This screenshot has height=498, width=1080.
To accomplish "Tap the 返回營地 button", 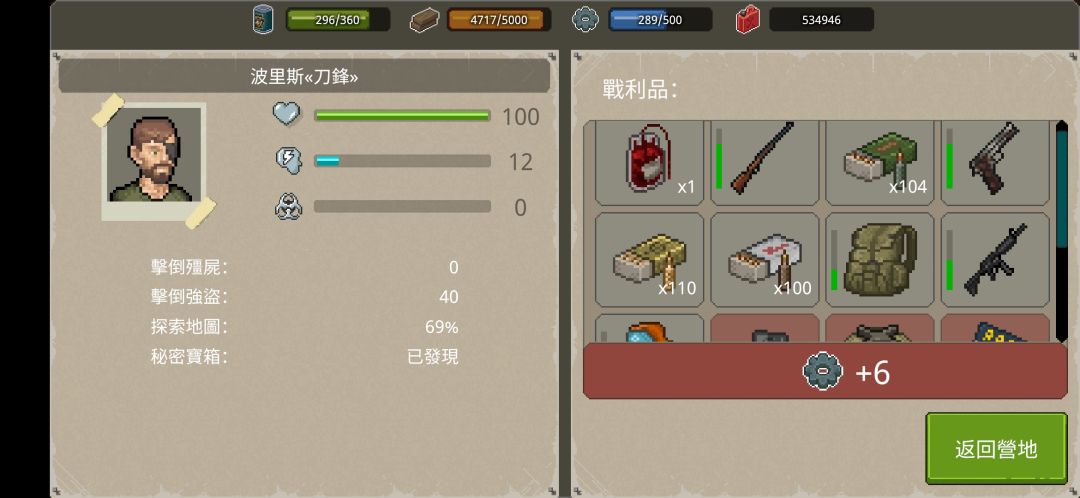I will point(996,448).
